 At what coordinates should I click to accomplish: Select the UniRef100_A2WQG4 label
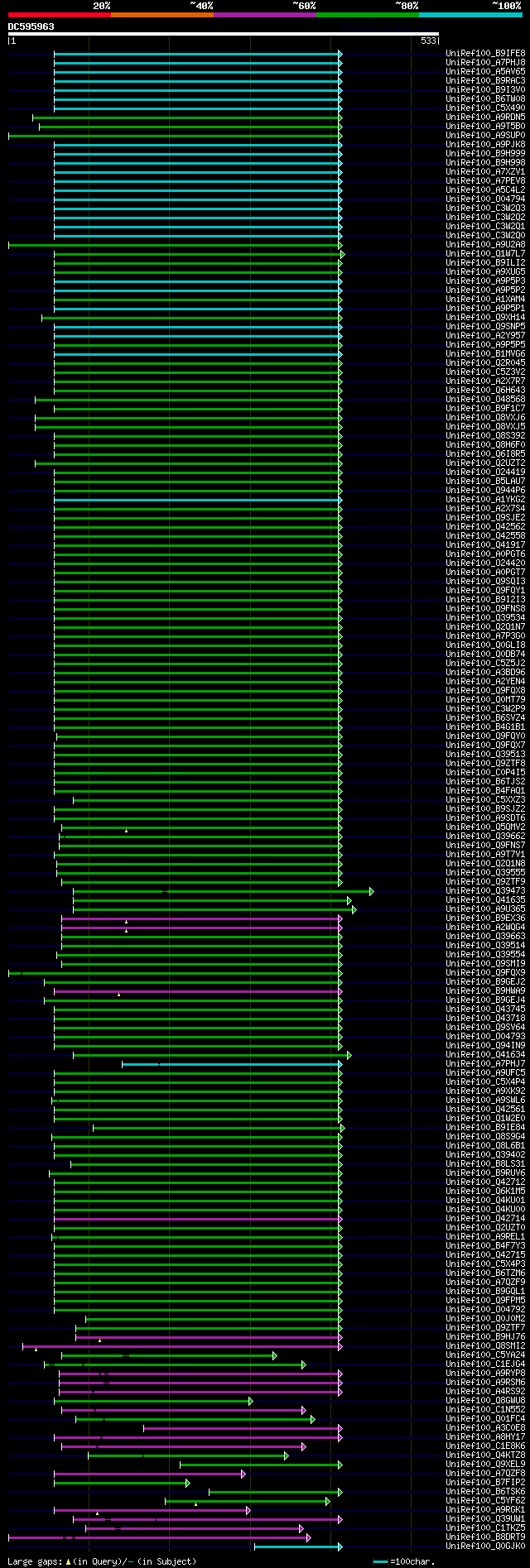485,927
